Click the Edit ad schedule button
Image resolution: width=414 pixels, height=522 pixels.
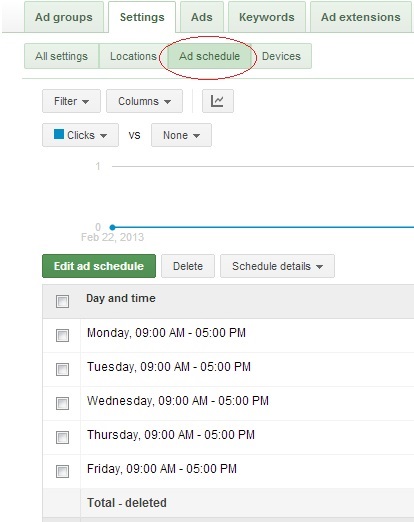click(99, 266)
